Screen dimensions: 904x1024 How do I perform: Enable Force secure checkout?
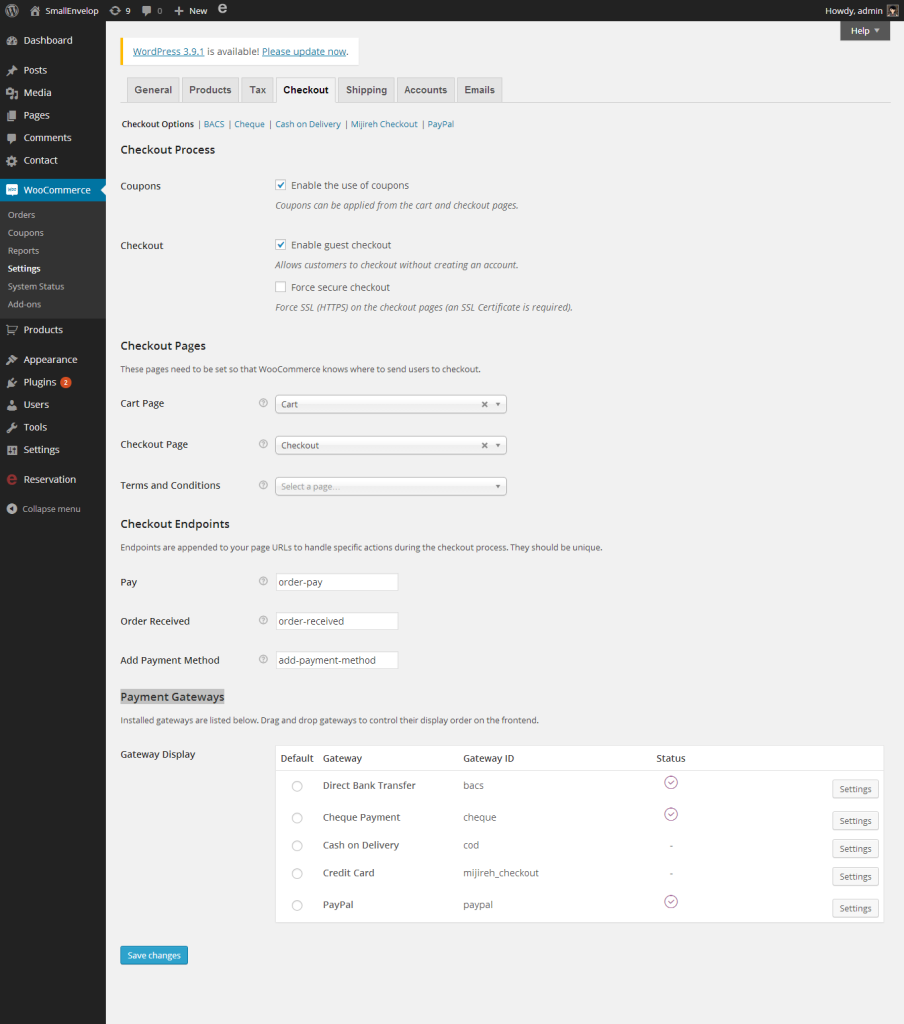coord(281,287)
